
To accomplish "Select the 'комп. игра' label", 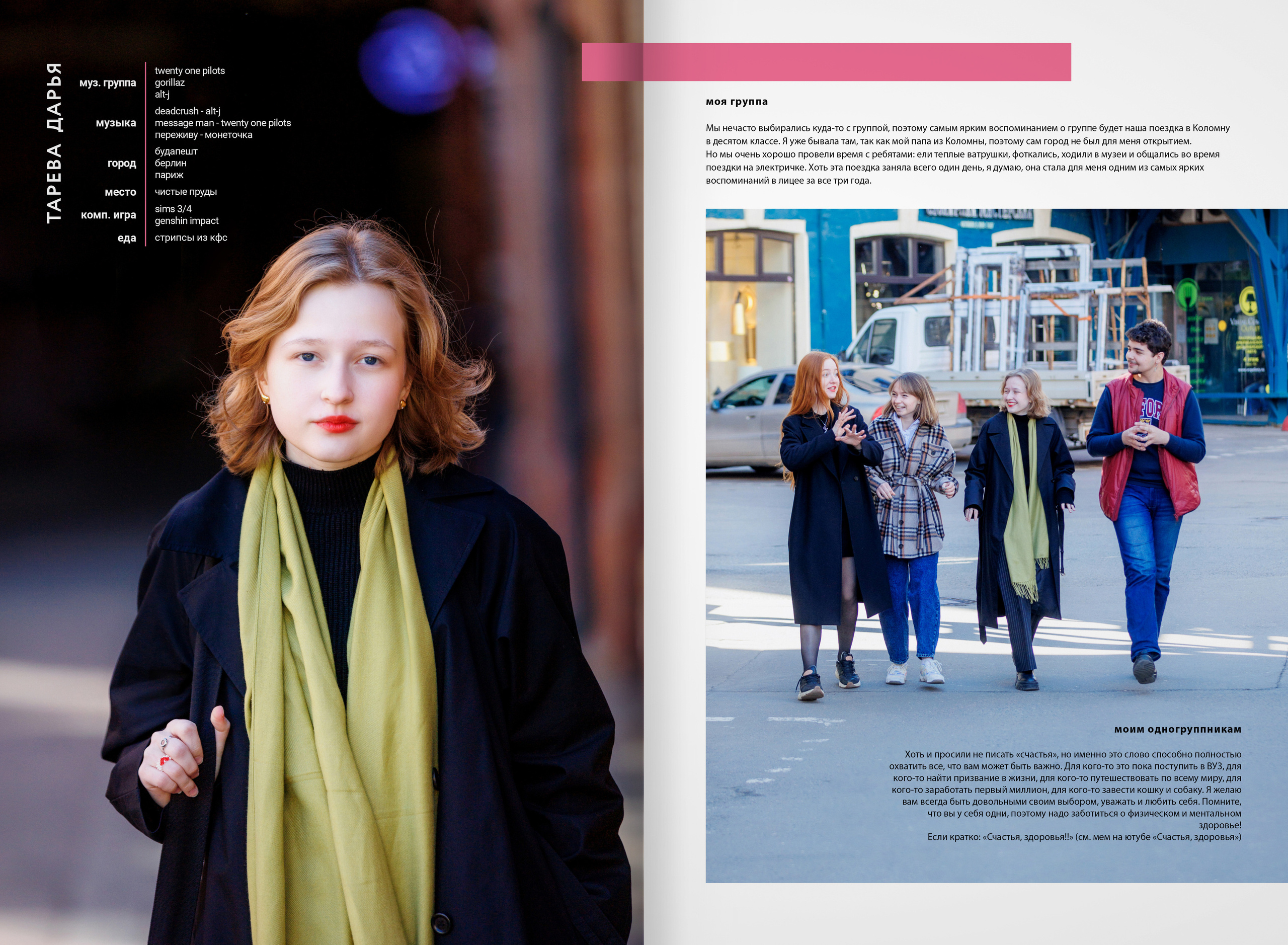I will click(108, 215).
